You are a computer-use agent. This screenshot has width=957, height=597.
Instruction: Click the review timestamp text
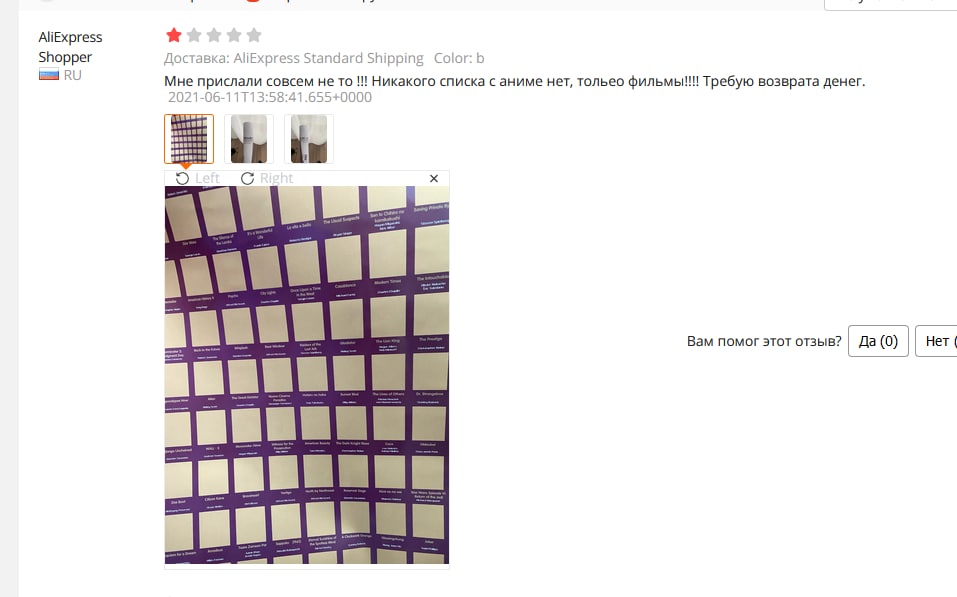pos(270,97)
